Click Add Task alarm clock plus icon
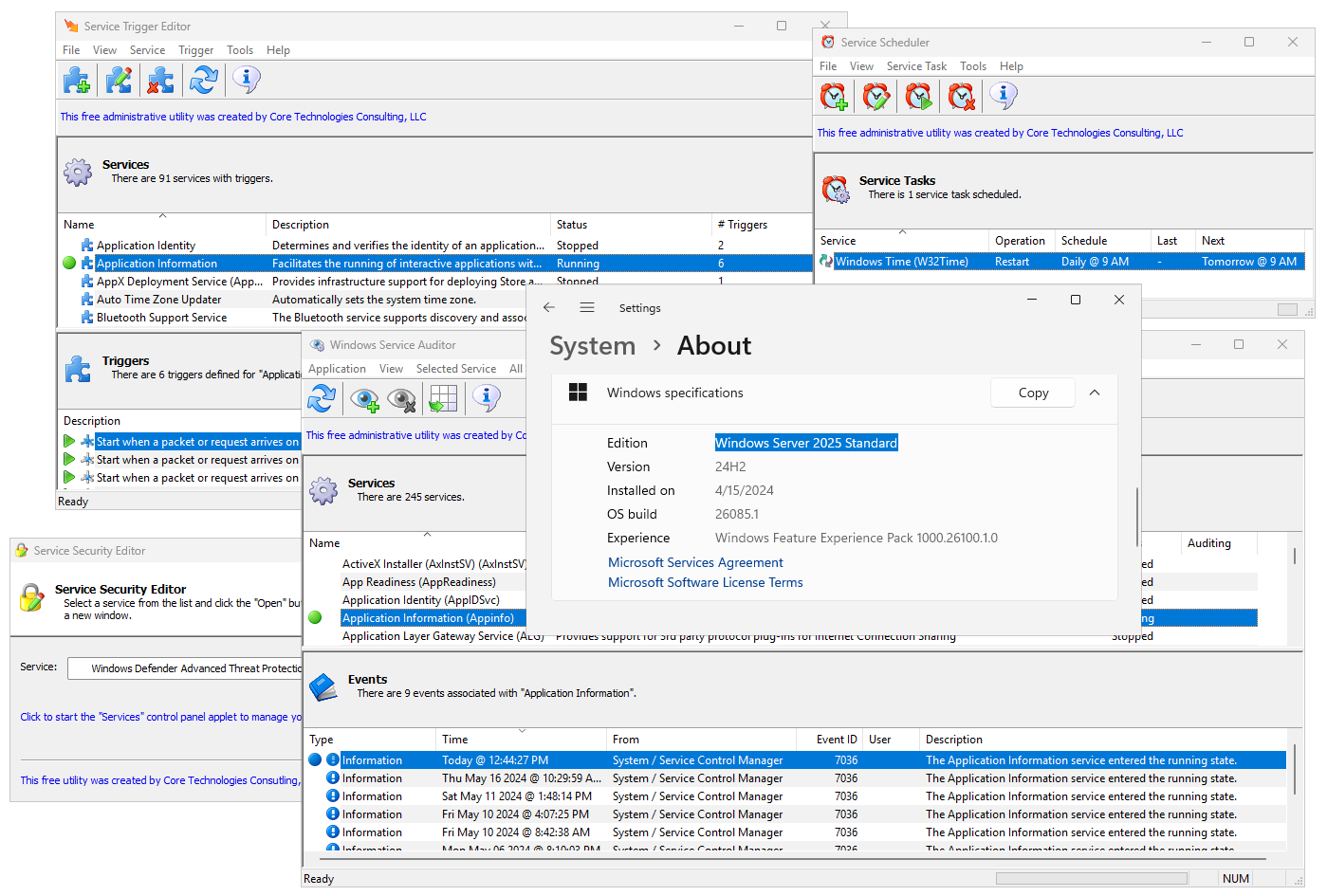Screen dimensions: 1327x896 click(x=834, y=96)
